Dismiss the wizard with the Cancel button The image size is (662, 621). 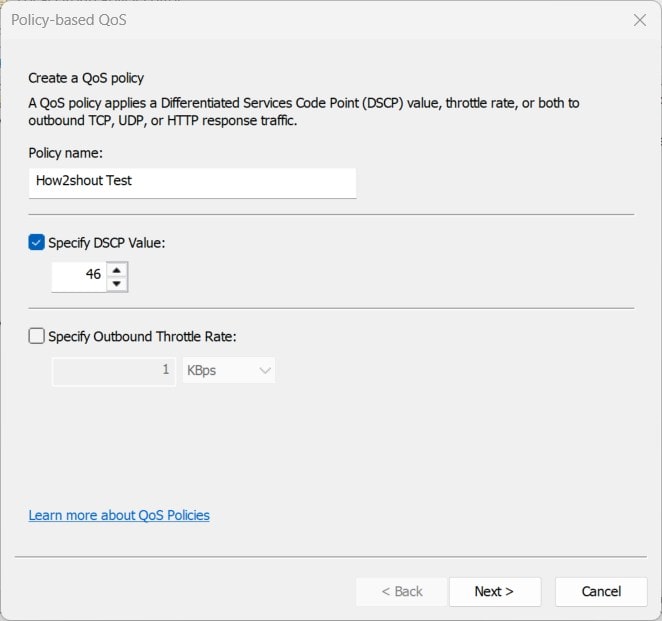tap(601, 591)
